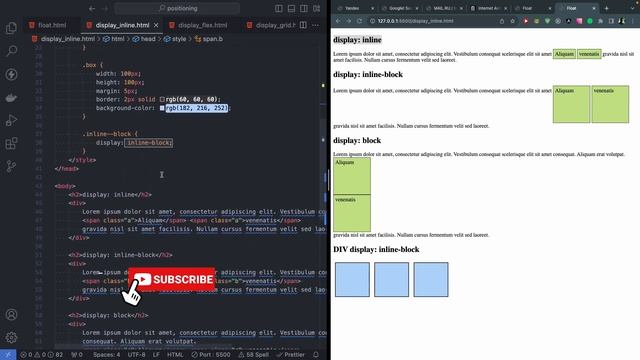Open the Manage gear icon
This screenshot has height=360, width=640.
tap(11, 338)
